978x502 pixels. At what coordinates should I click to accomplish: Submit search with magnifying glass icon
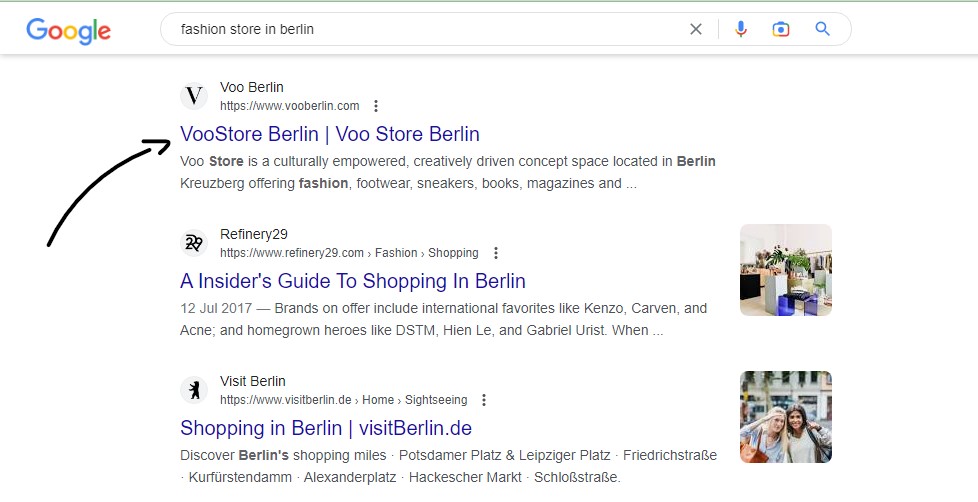coord(823,29)
